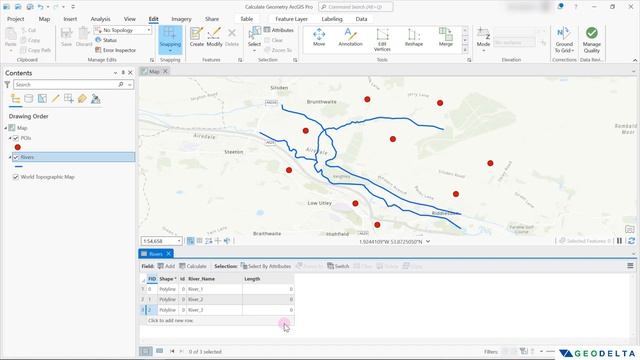Screen dimensions: 640x360
Task: Collapse the Rivers layer expander
Action: click(x=10, y=157)
